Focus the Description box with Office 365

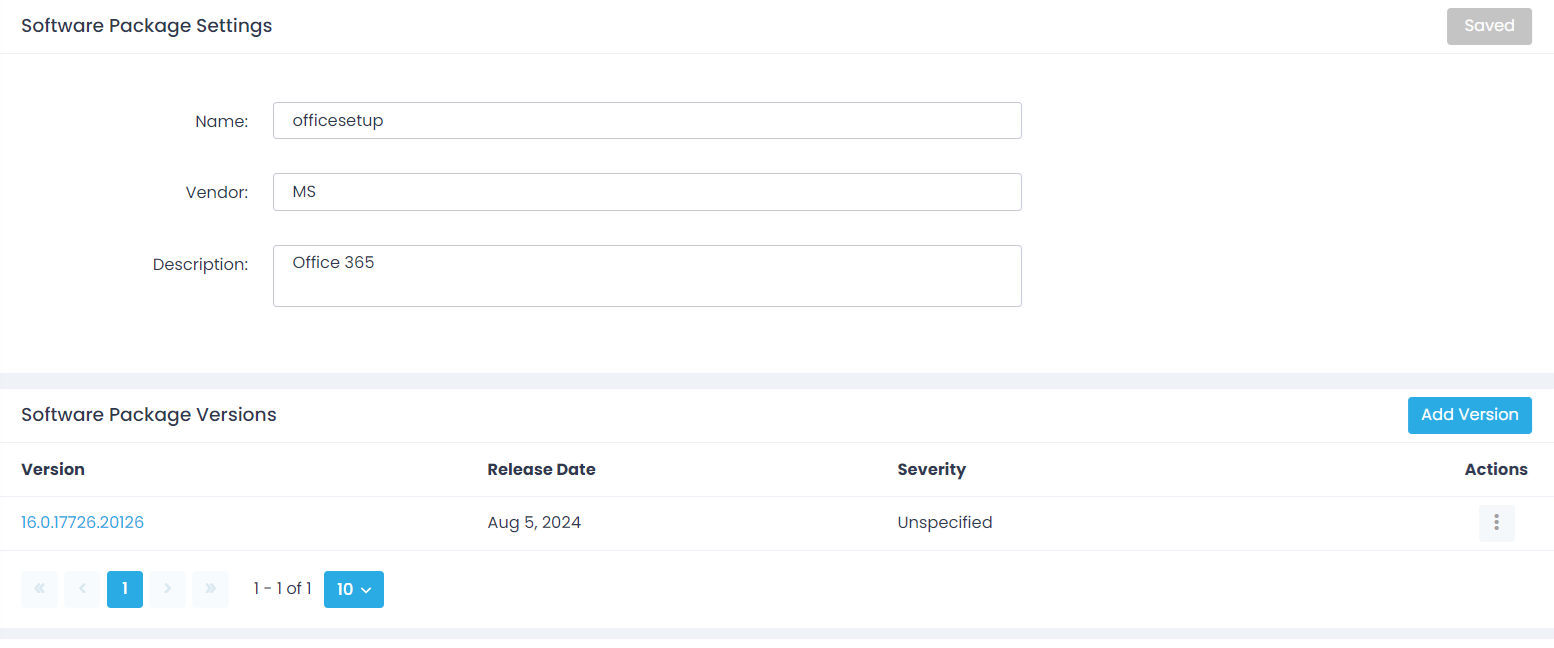point(646,275)
